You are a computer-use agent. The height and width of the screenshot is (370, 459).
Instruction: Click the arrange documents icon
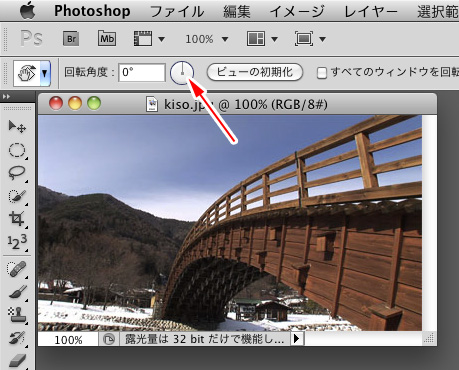click(x=256, y=39)
